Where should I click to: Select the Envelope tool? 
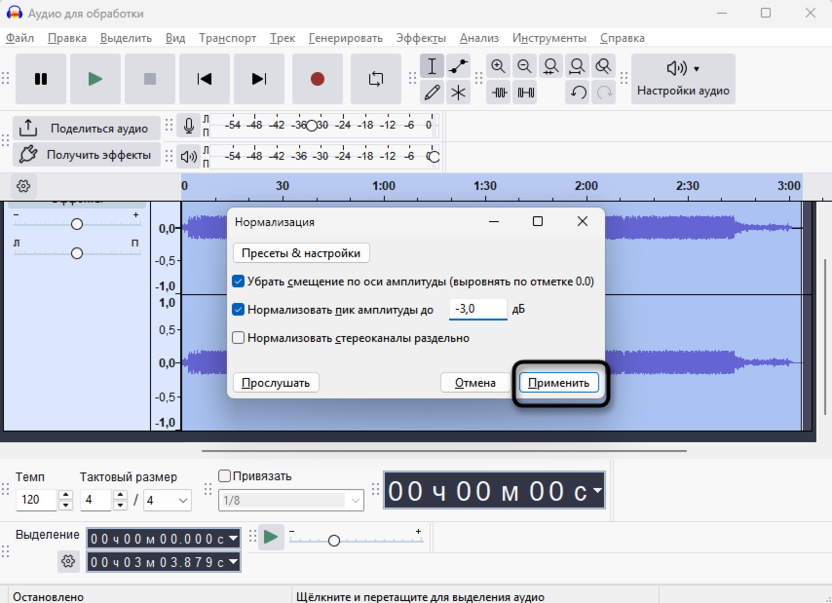[x=458, y=67]
